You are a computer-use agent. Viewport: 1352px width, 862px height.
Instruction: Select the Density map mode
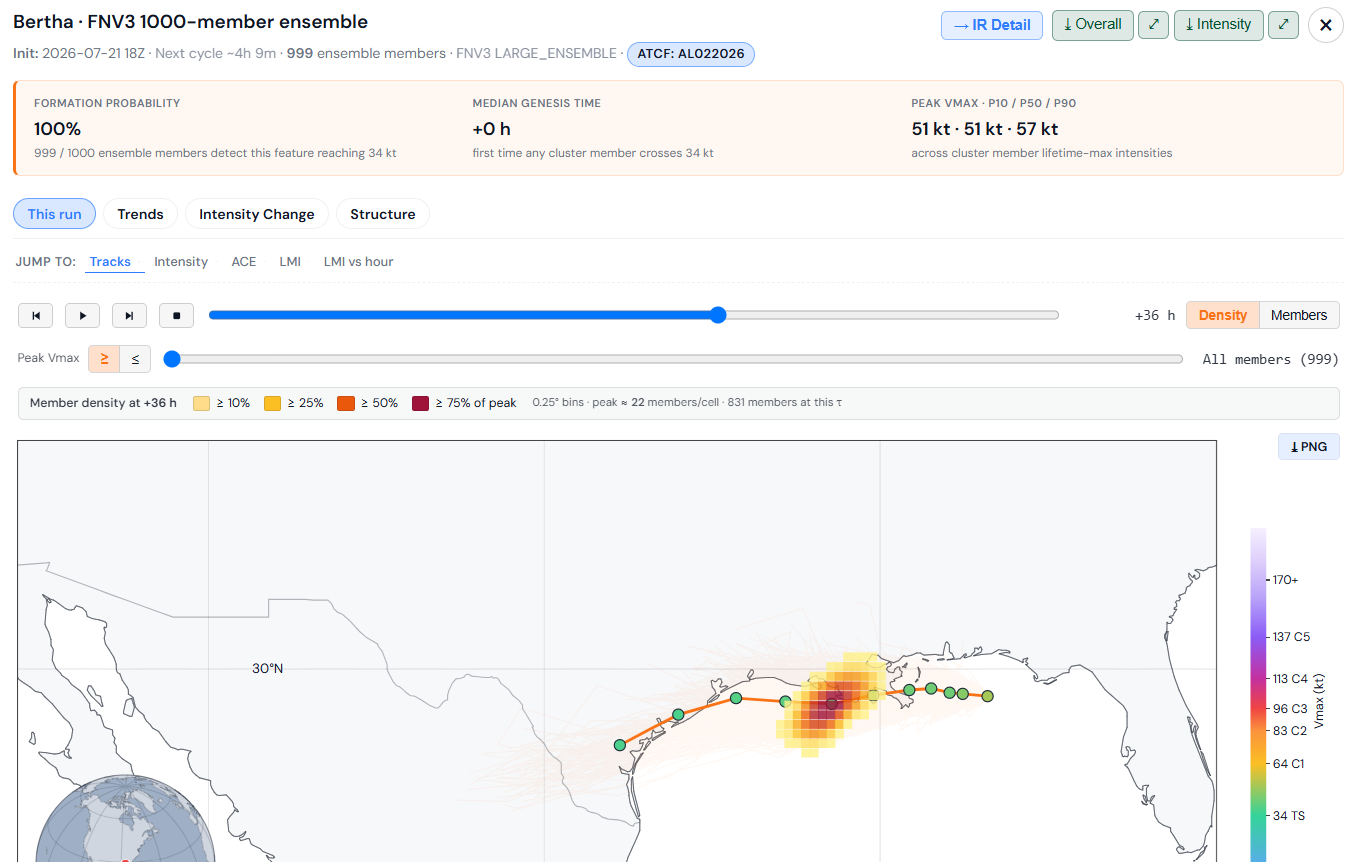click(x=1223, y=315)
